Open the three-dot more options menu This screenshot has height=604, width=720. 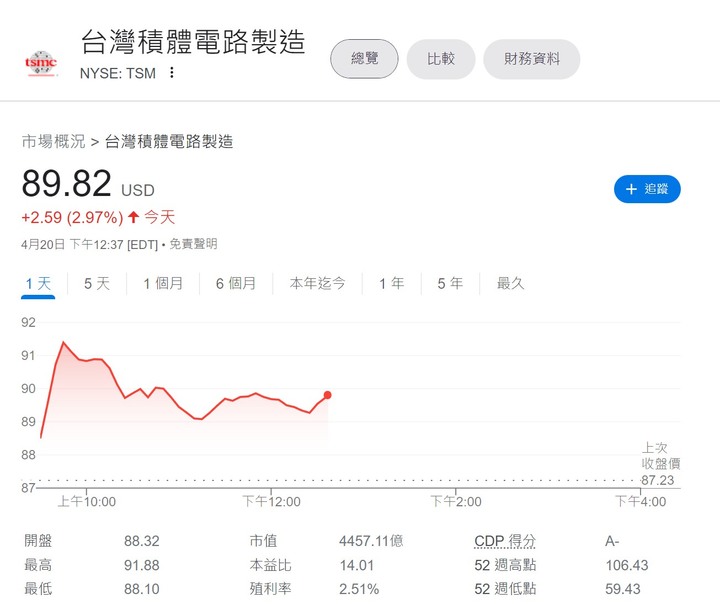click(171, 73)
